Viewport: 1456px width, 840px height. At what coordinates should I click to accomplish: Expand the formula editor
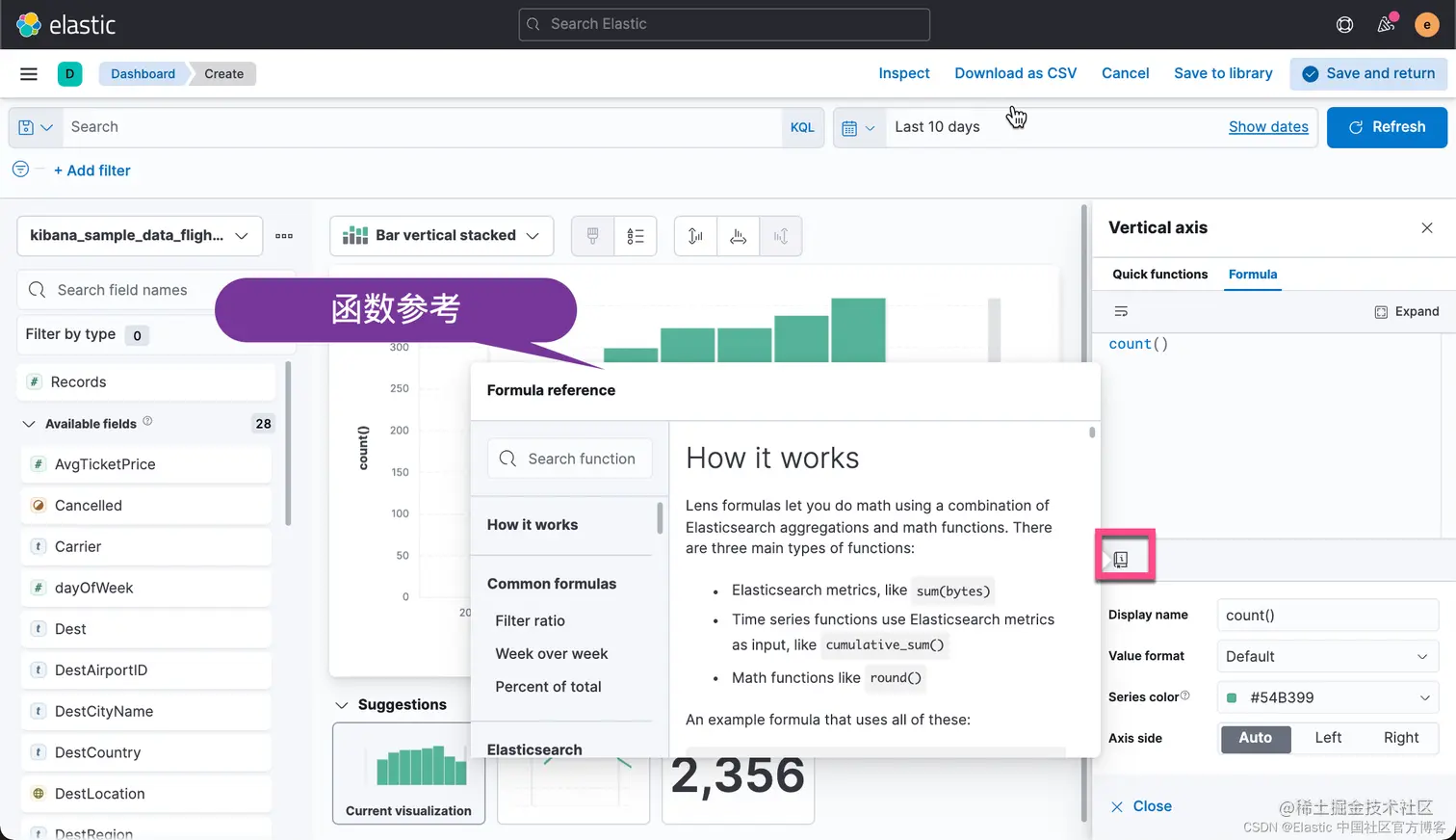[1407, 311]
